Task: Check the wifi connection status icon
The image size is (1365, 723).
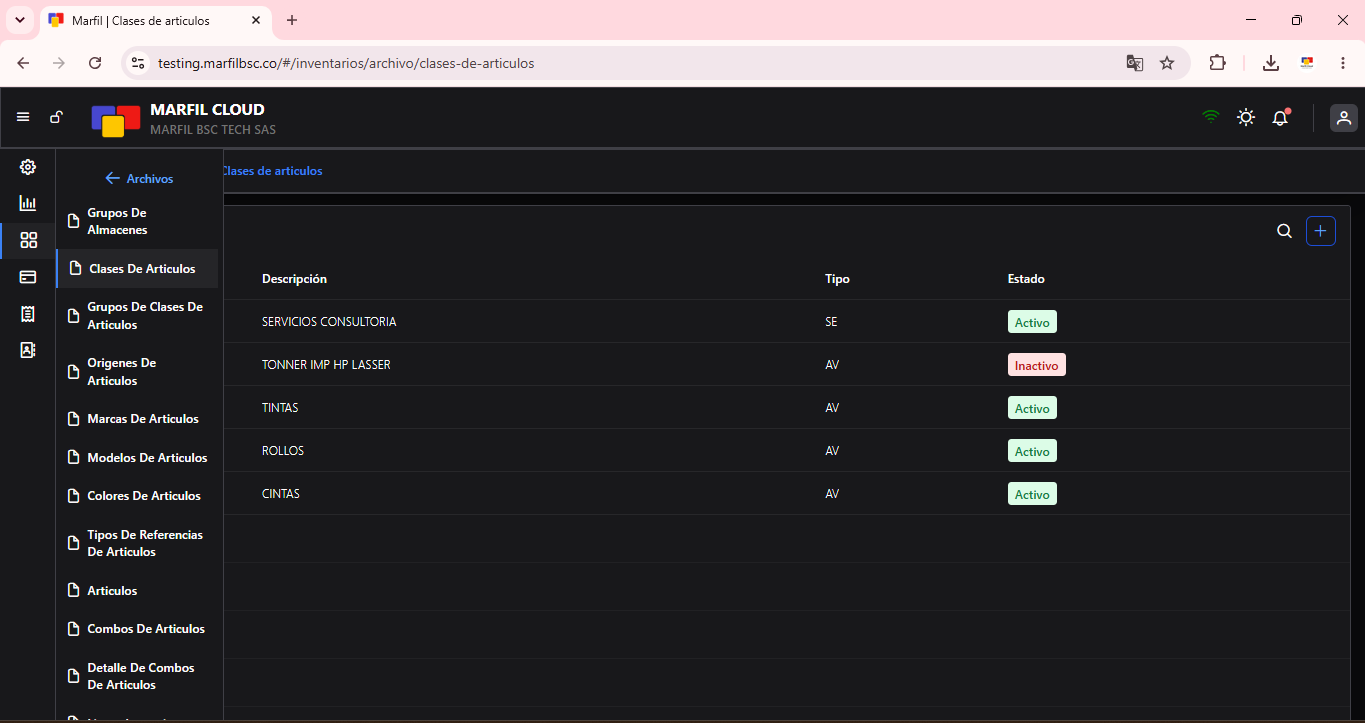Action: [x=1211, y=117]
